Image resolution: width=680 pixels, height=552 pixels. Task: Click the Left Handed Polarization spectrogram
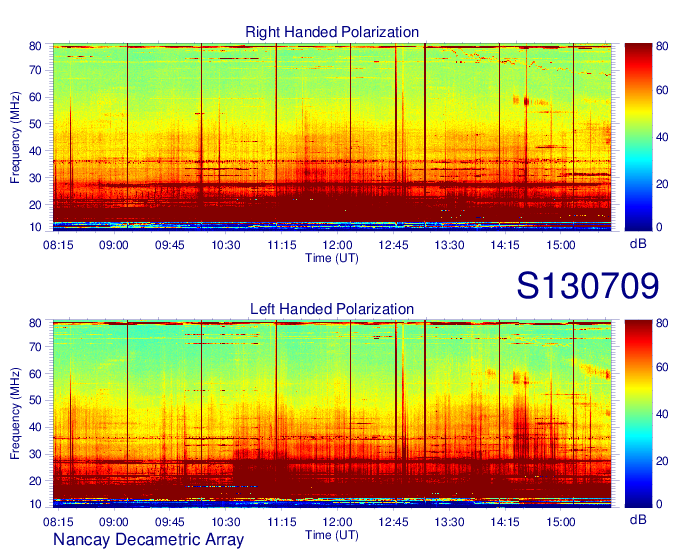click(x=332, y=414)
